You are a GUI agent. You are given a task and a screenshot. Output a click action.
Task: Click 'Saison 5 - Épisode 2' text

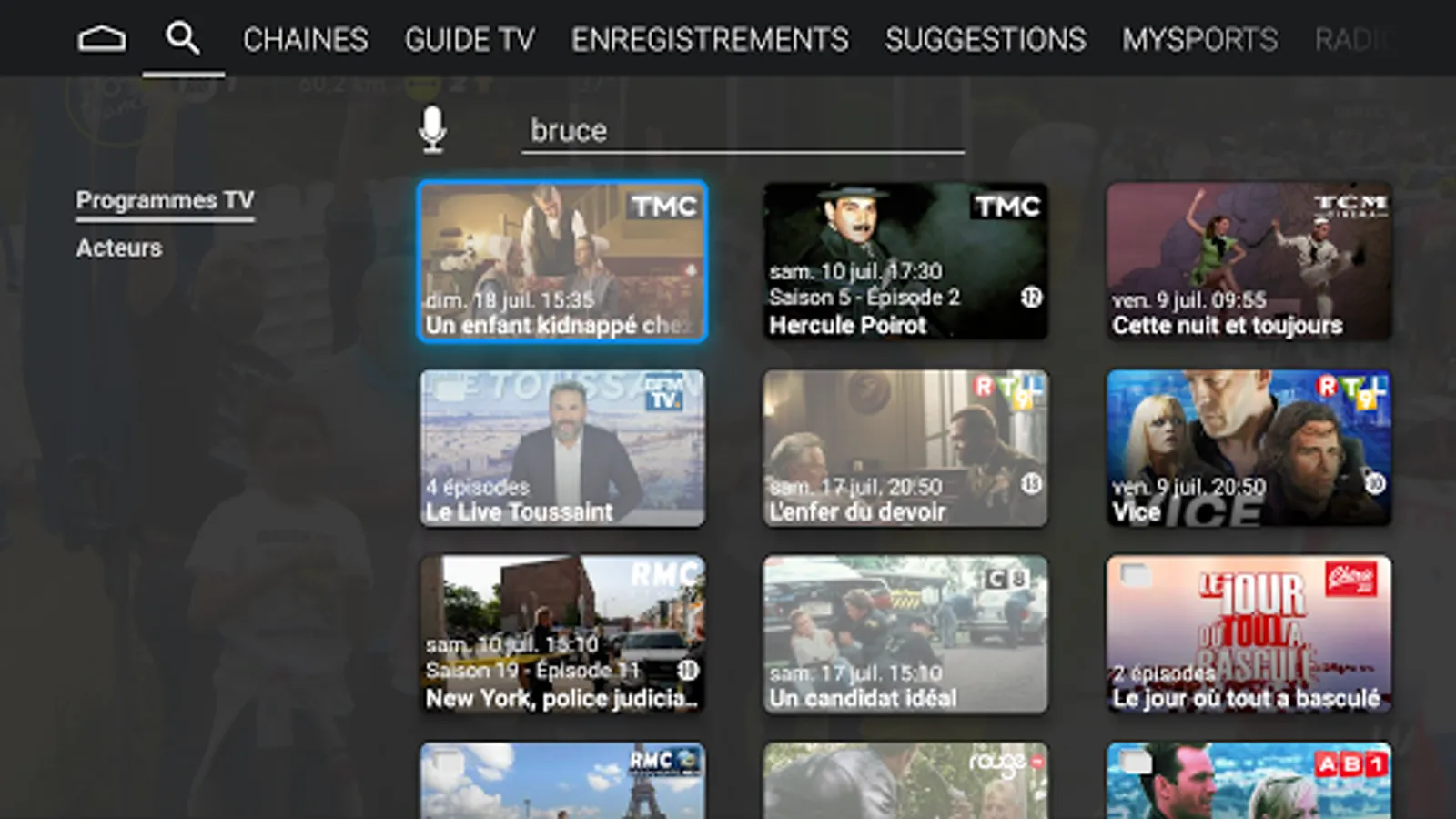tap(864, 298)
